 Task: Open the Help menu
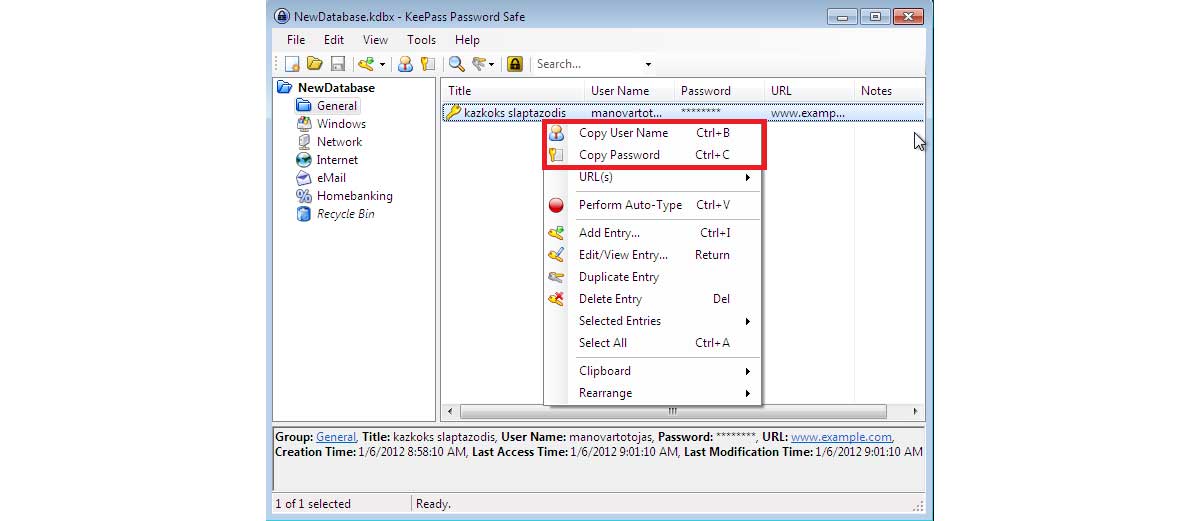tap(467, 40)
